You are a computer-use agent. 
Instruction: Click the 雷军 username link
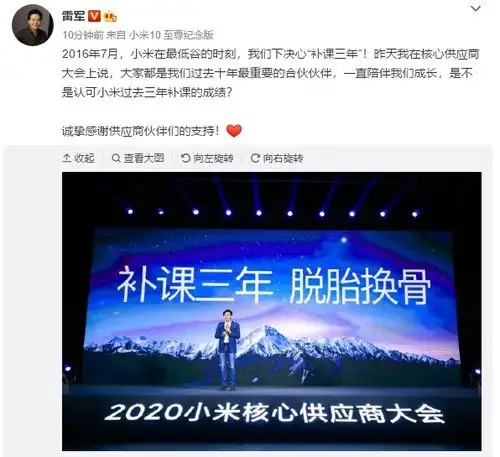(73, 16)
